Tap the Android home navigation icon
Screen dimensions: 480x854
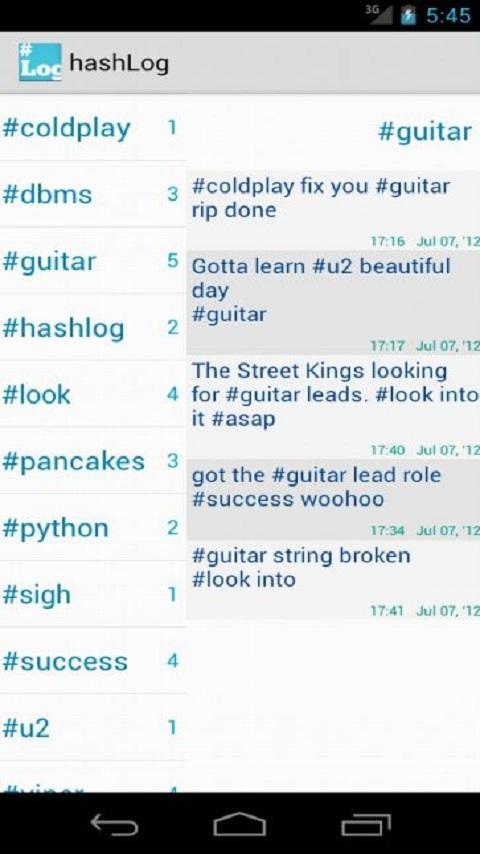click(240, 824)
